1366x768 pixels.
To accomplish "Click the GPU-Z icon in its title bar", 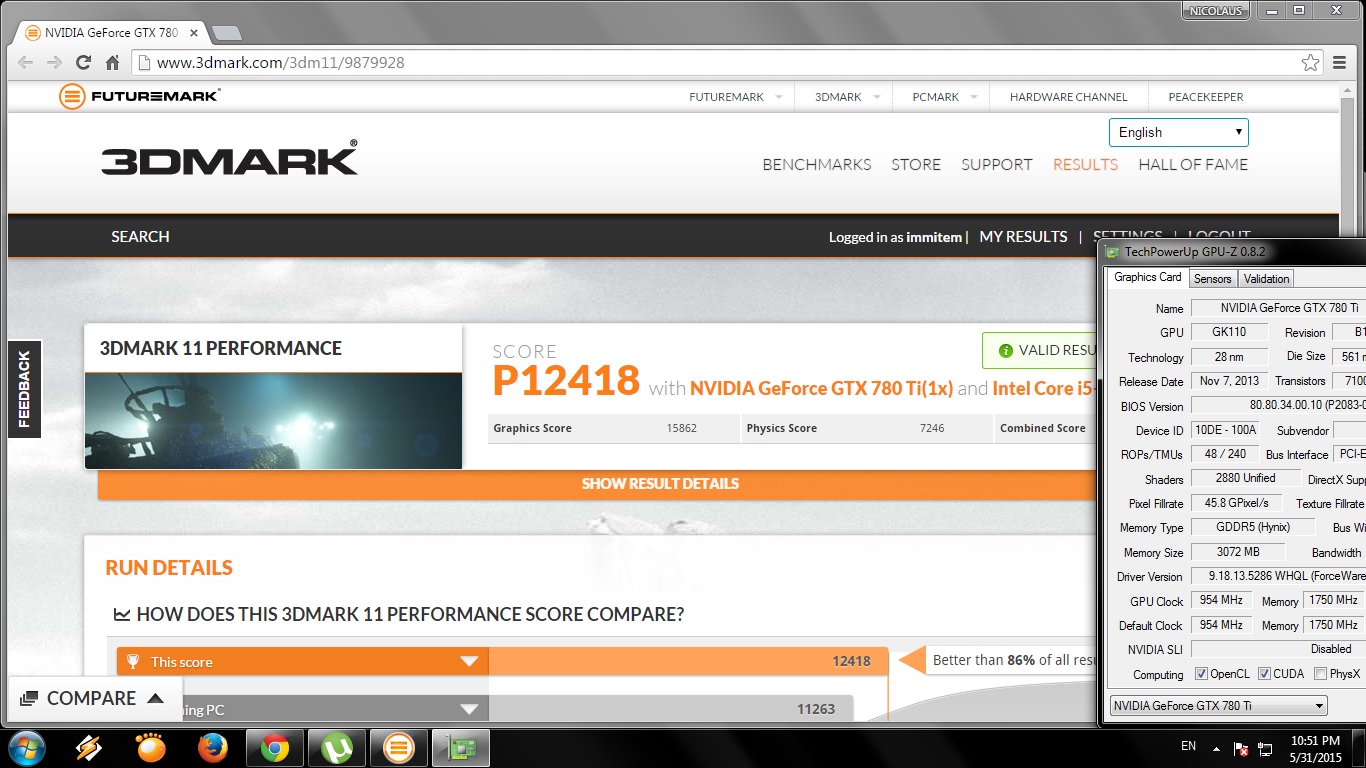I will (x=1112, y=252).
